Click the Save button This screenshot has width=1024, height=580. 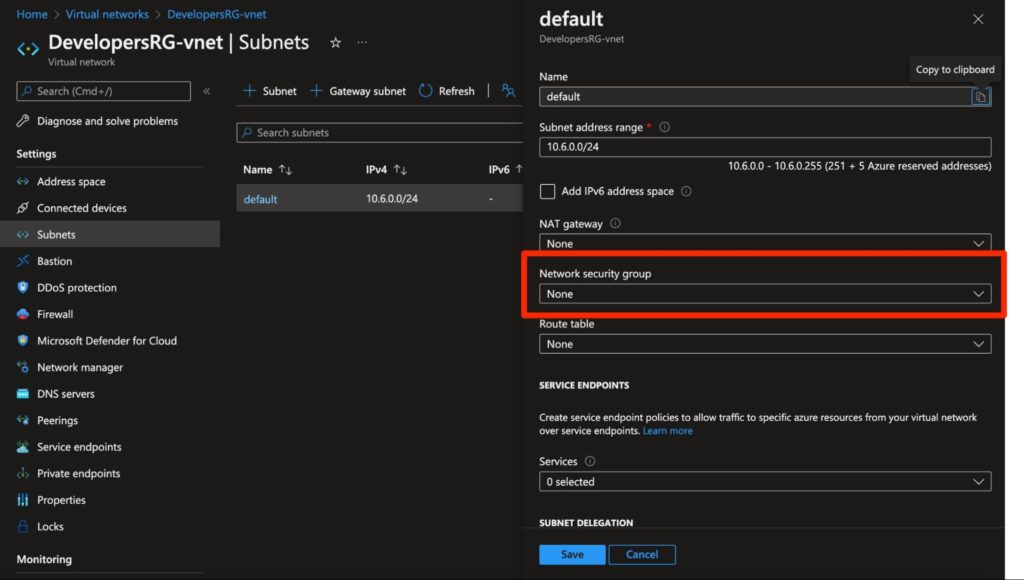pos(572,555)
